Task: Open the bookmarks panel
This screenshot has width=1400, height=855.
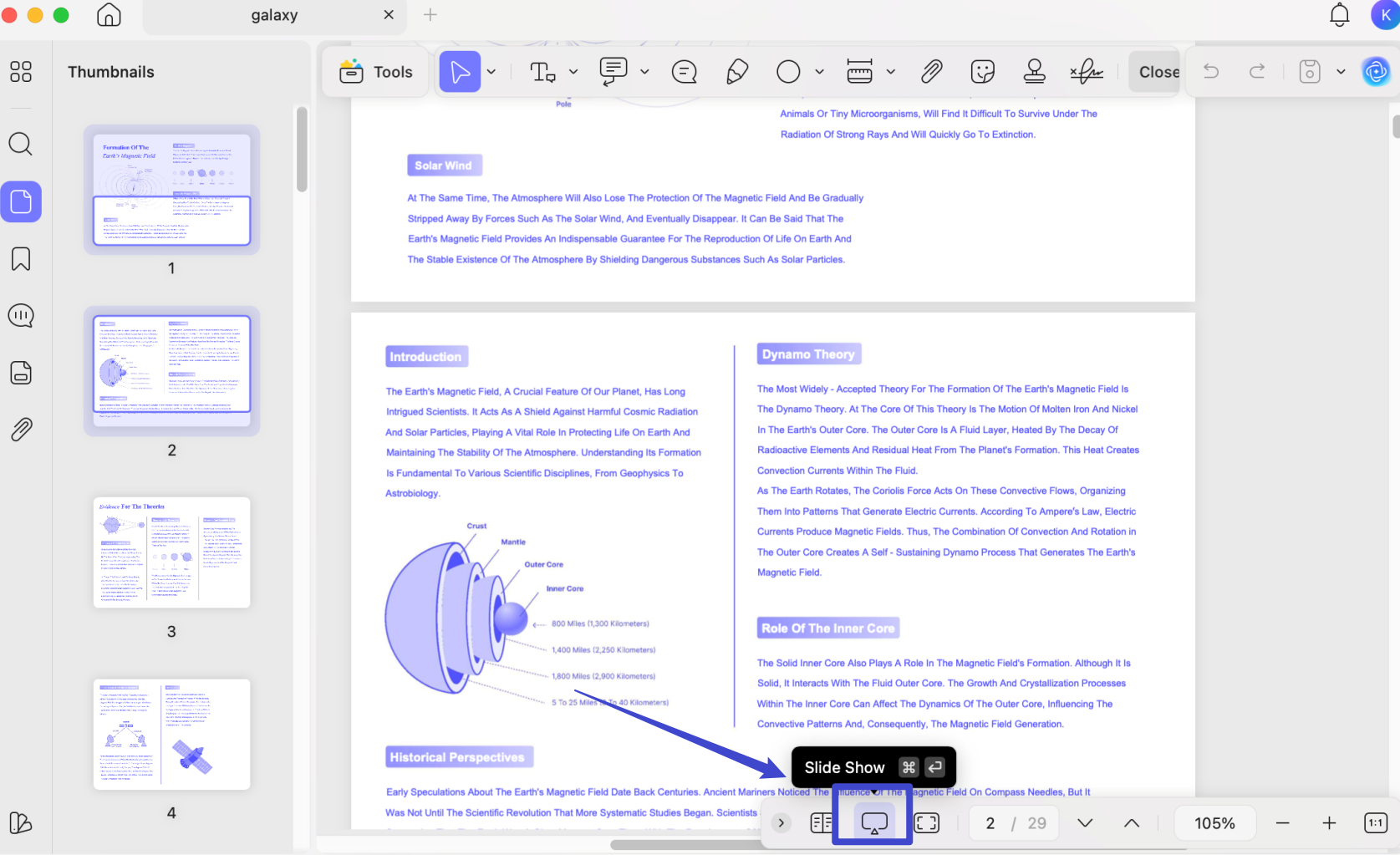Action: click(21, 259)
